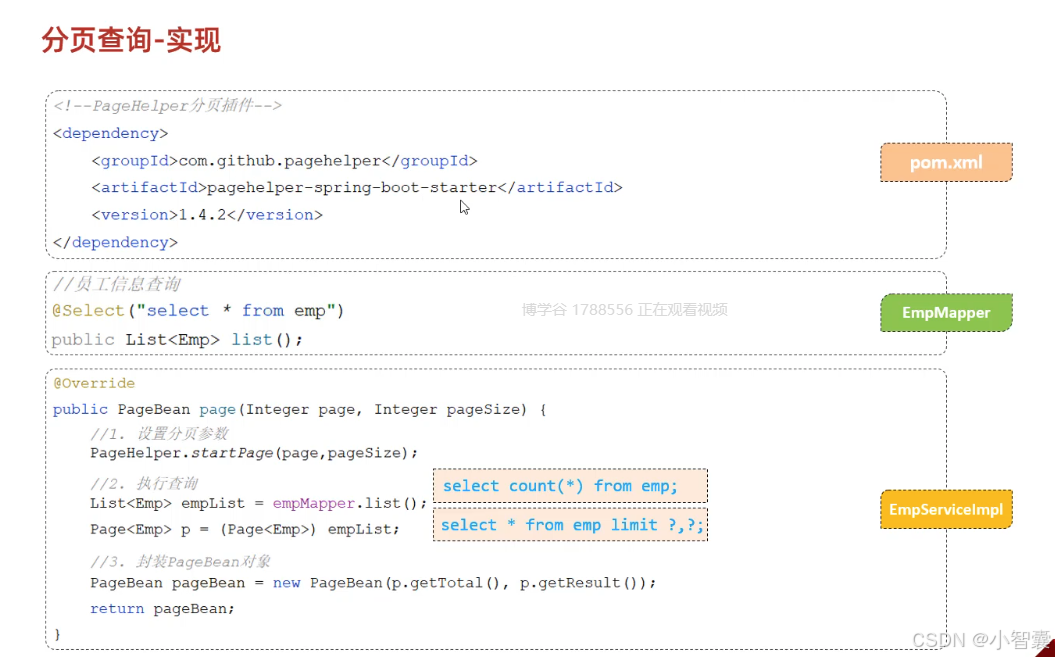Select the orange pom.xml label
1055x657 pixels.
pos(946,162)
